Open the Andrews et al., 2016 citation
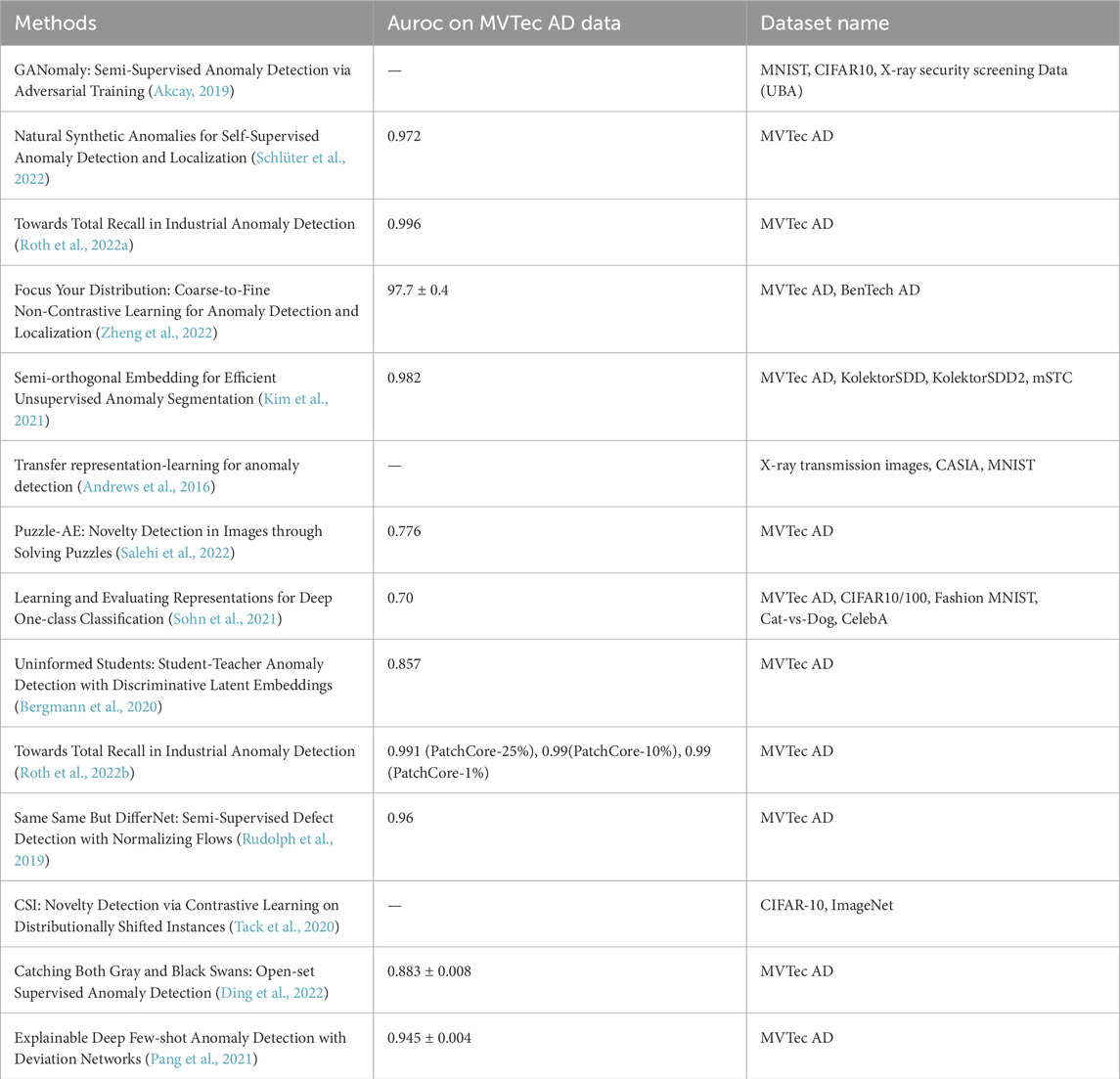 (147, 486)
